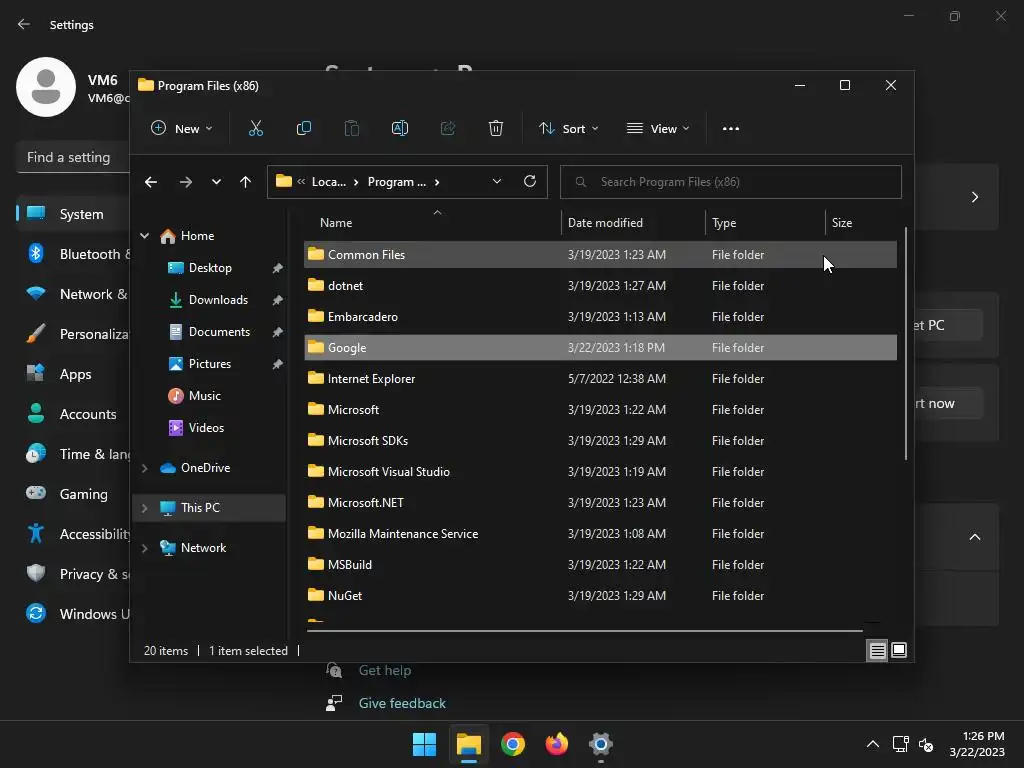Click the muted volume tray icon

[926, 744]
